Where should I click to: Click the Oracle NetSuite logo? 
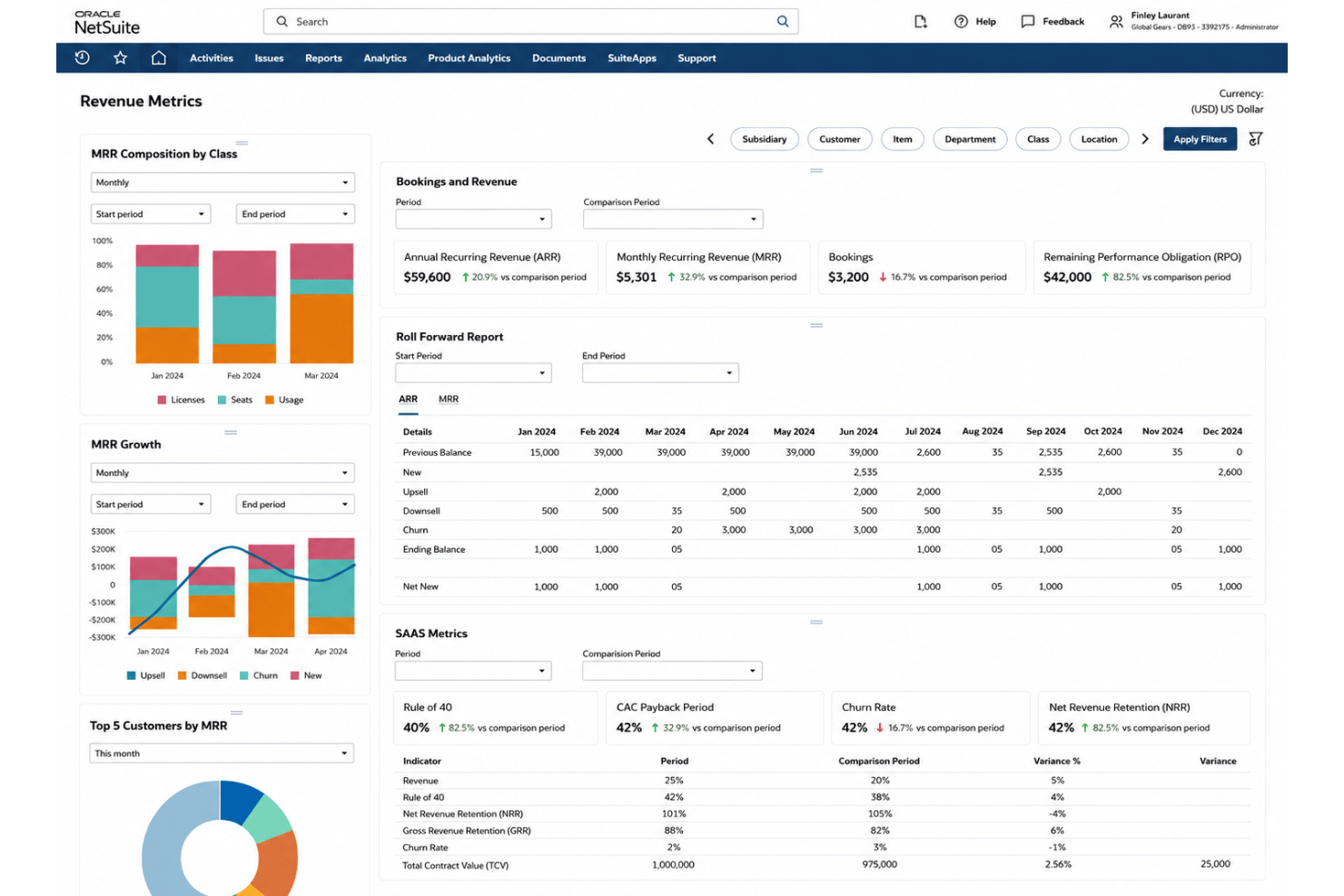click(107, 23)
